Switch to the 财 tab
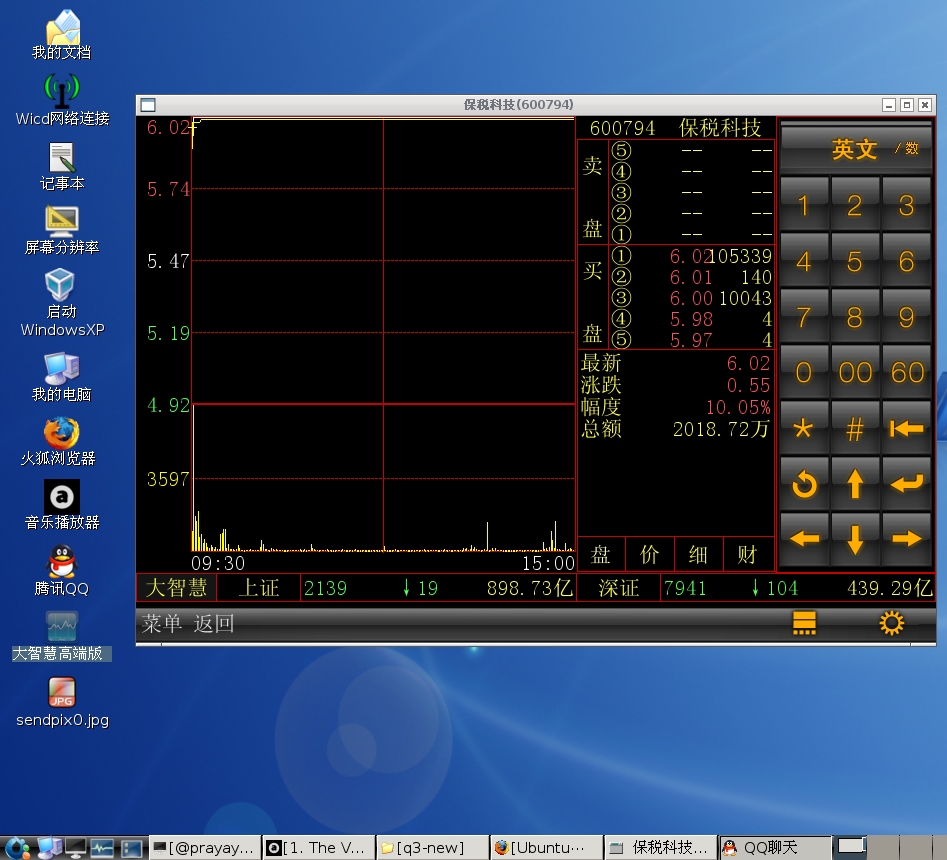 click(x=748, y=554)
